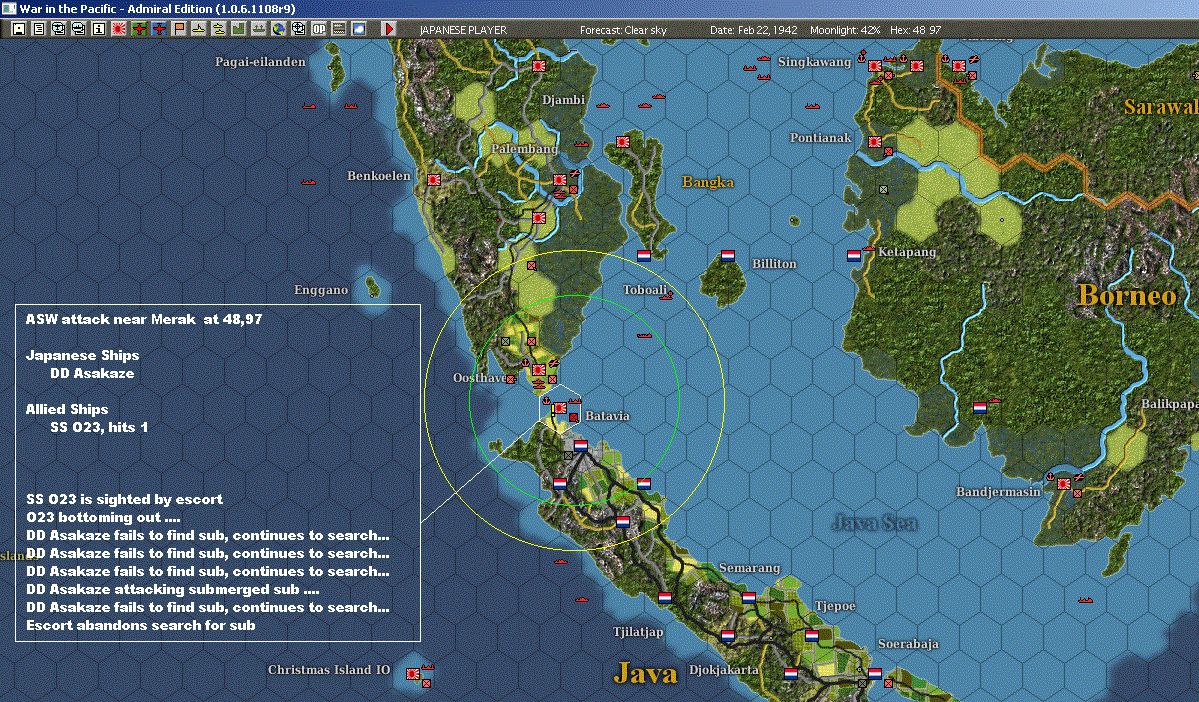Select the red plane on blue icon
Screen dimensions: 1199x702
point(159,29)
